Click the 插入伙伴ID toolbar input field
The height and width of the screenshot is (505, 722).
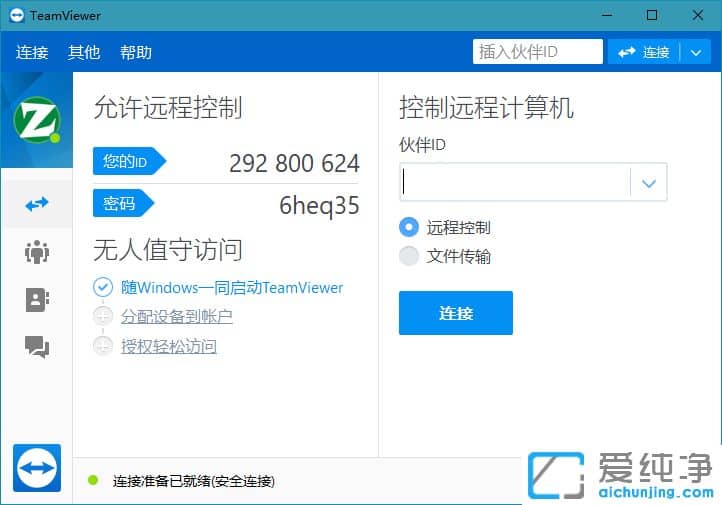pyautogui.click(x=537, y=52)
